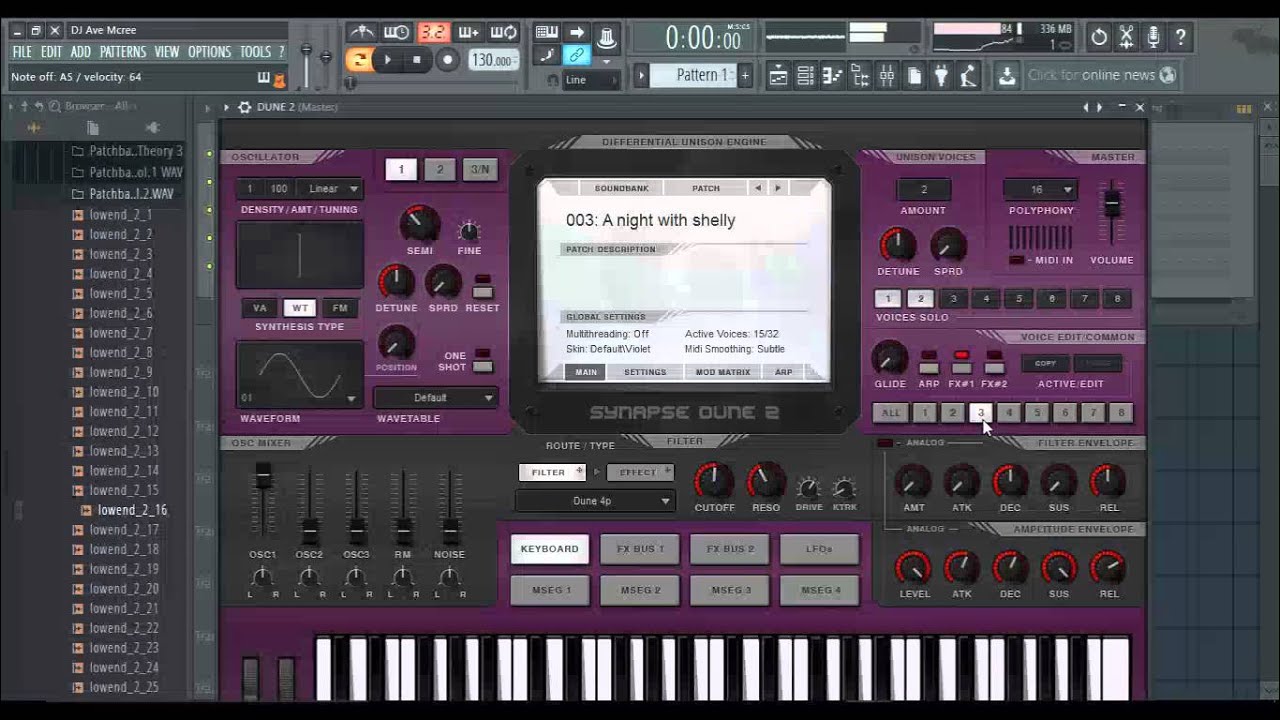Screen dimensions: 1280x720
Task: Open the Mixer panel icon
Action: coord(886,77)
